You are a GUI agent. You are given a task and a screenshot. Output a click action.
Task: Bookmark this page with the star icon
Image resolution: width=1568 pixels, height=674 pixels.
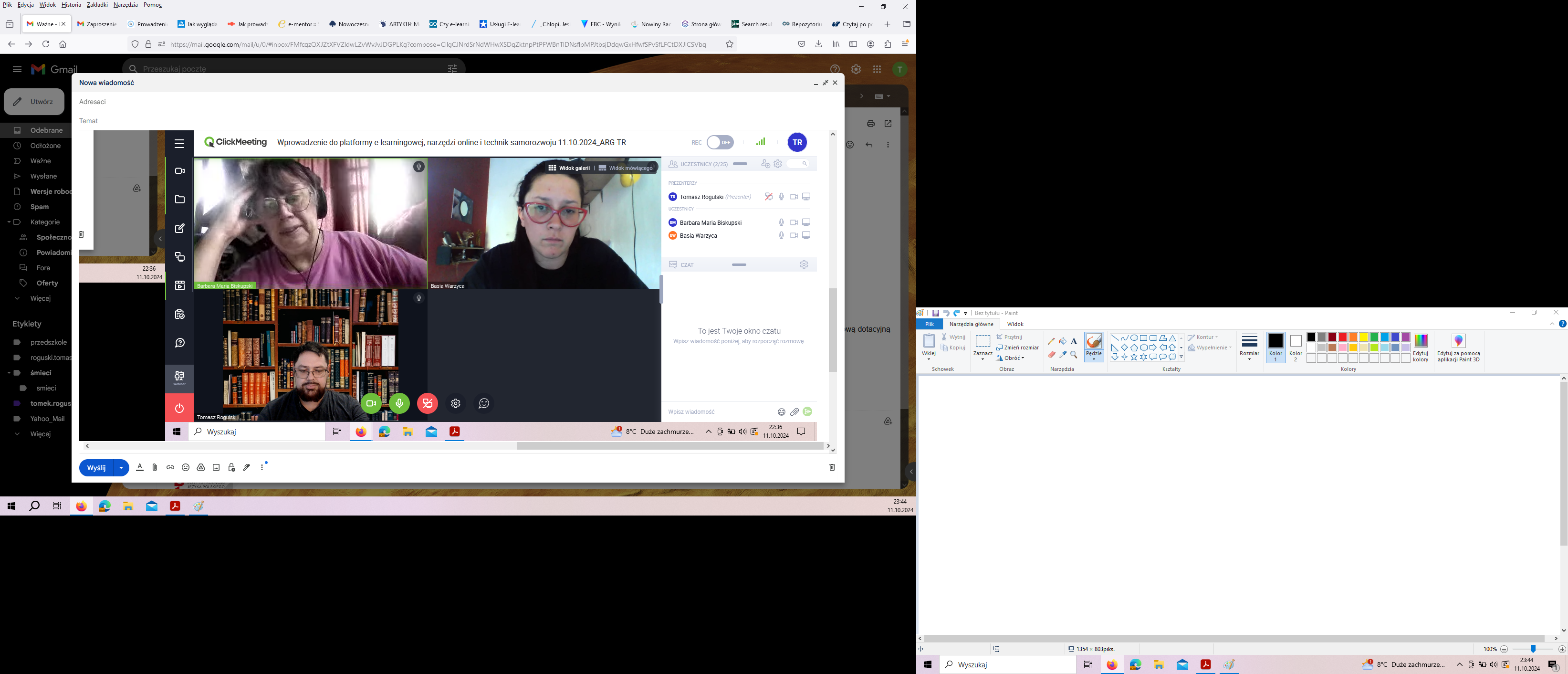click(x=729, y=44)
